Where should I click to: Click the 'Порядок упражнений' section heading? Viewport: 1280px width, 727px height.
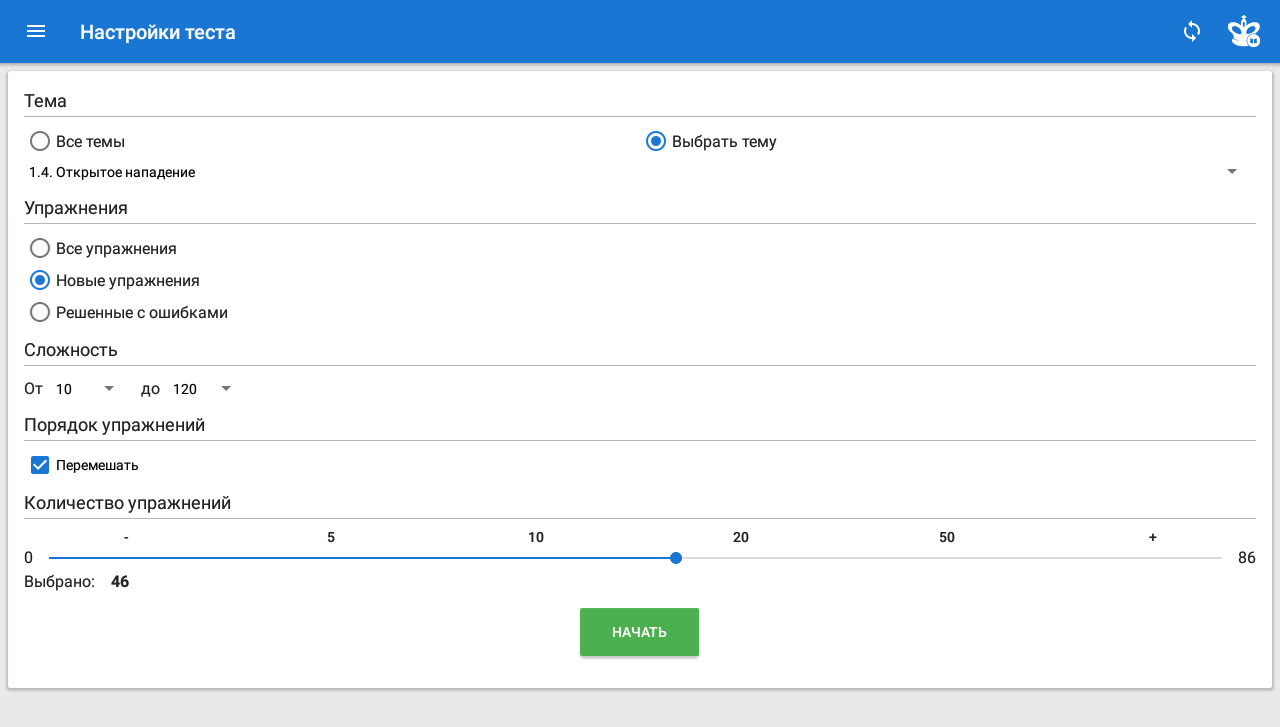pyautogui.click(x=114, y=425)
